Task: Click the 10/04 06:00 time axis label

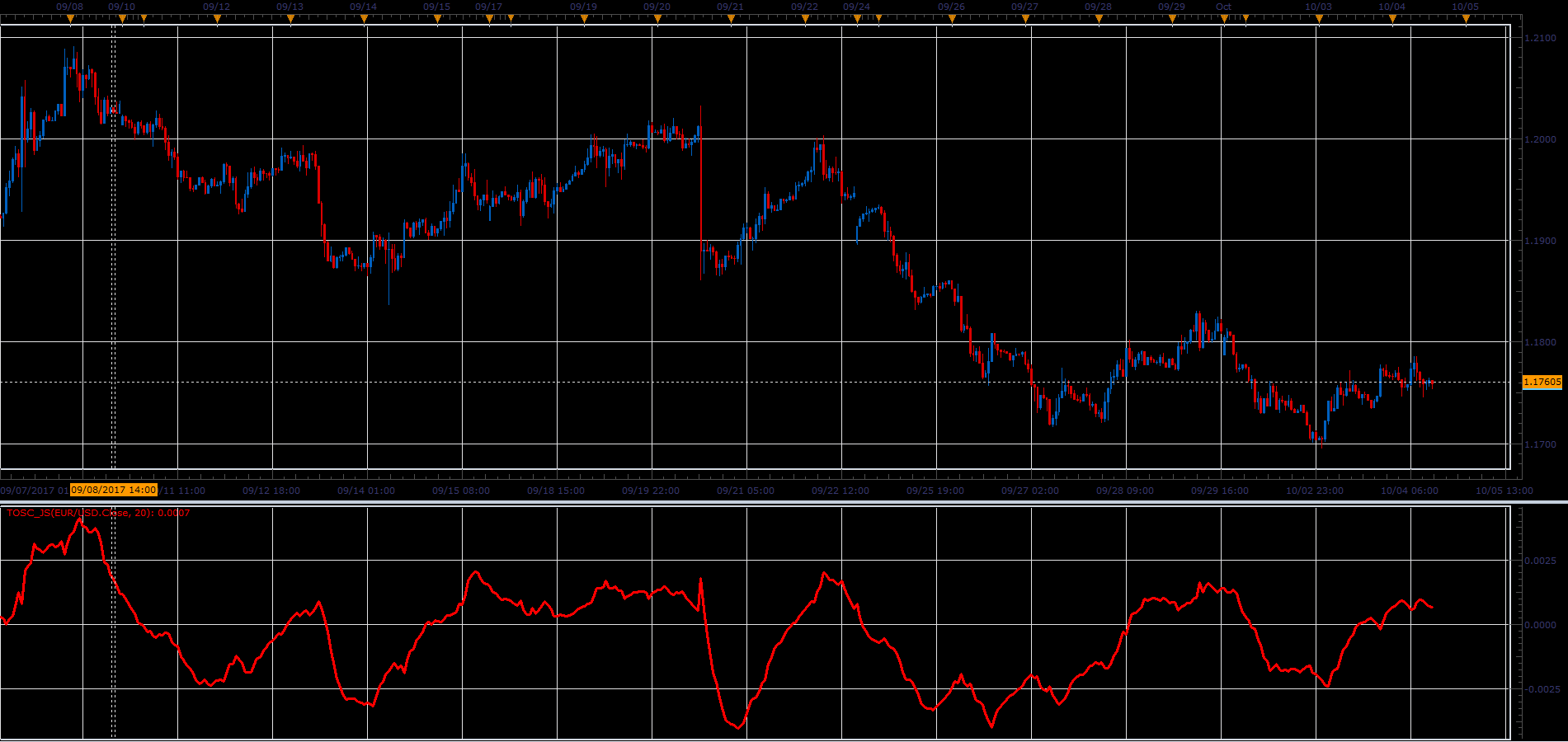Action: coord(1410,491)
